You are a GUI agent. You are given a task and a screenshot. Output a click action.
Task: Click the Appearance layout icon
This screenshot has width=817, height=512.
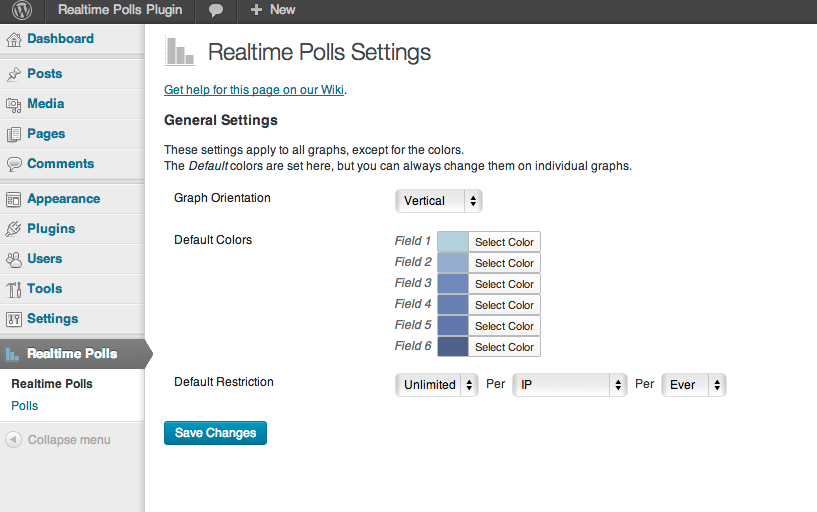[14, 199]
